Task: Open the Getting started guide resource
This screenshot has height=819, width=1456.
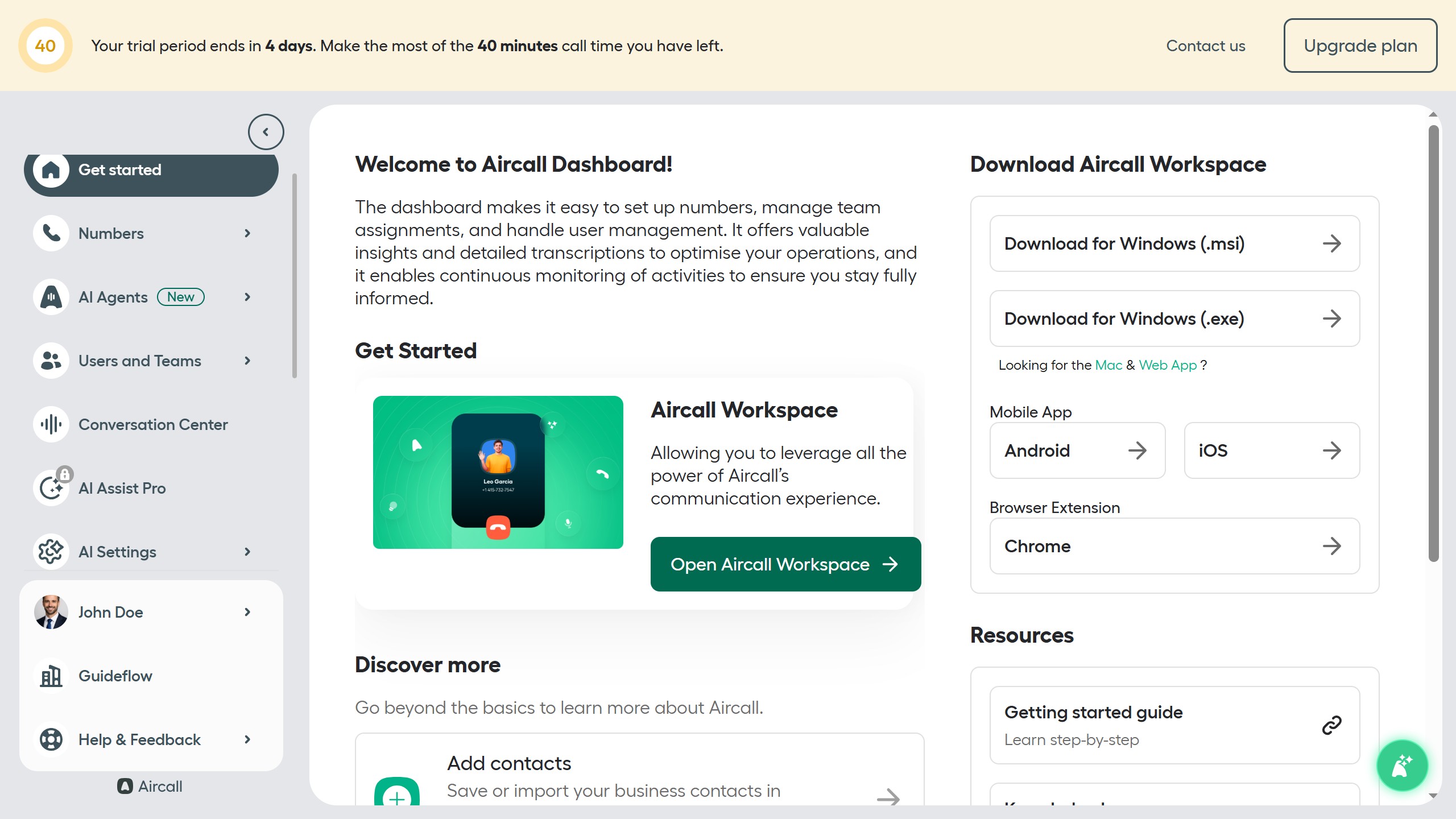Action: click(x=1174, y=725)
